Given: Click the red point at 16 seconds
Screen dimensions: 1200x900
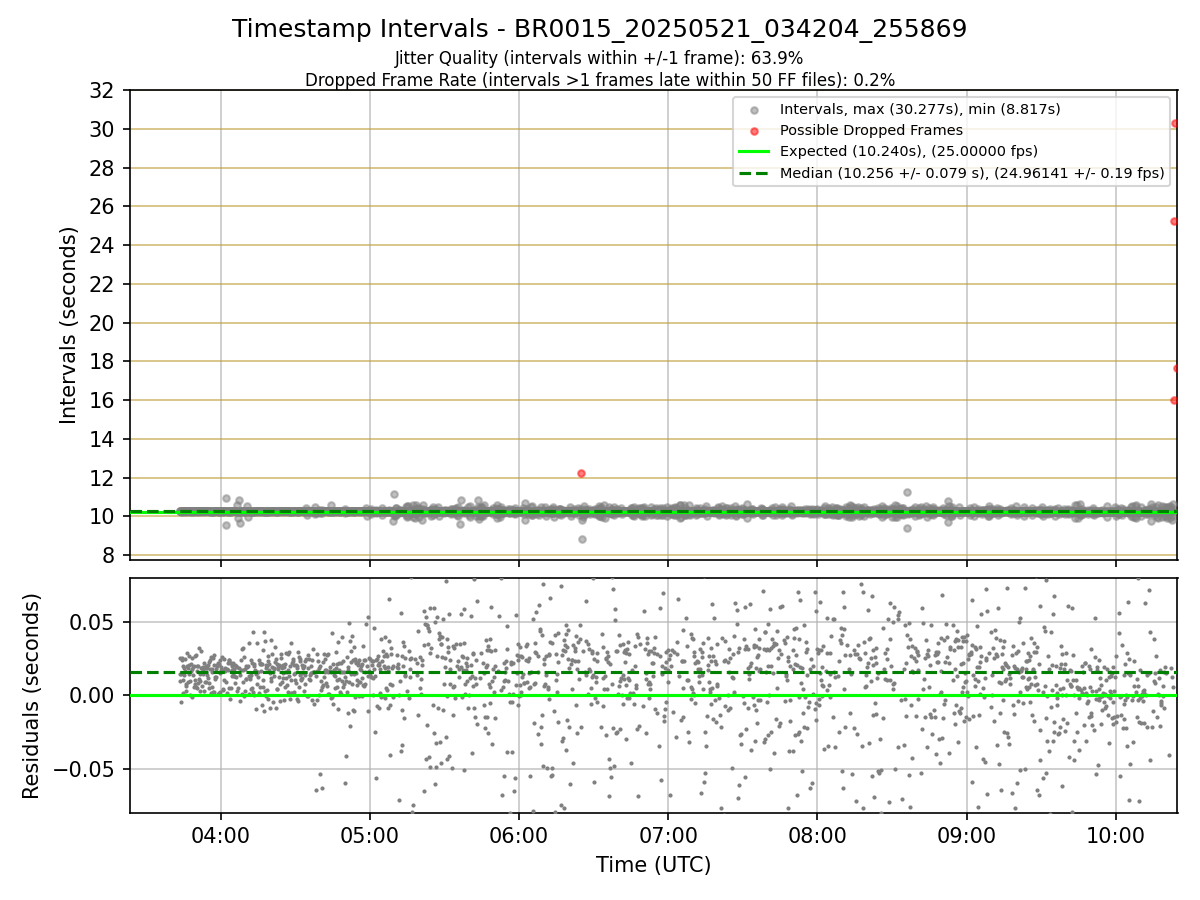Looking at the screenshot, I should pyautogui.click(x=1174, y=400).
